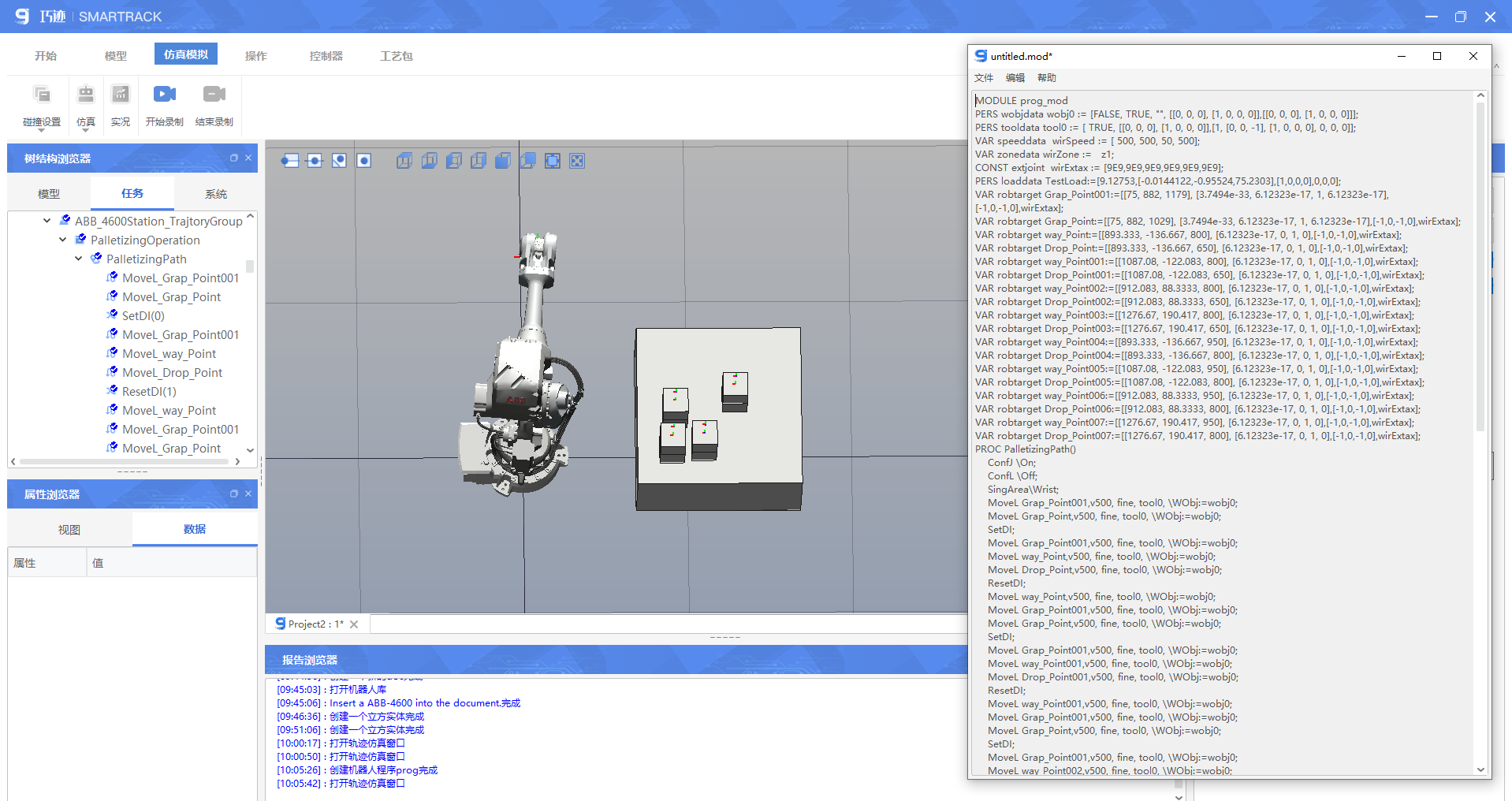Float the 树结构浏览器 panel
Screen dimensions: 1512x801
click(x=234, y=158)
